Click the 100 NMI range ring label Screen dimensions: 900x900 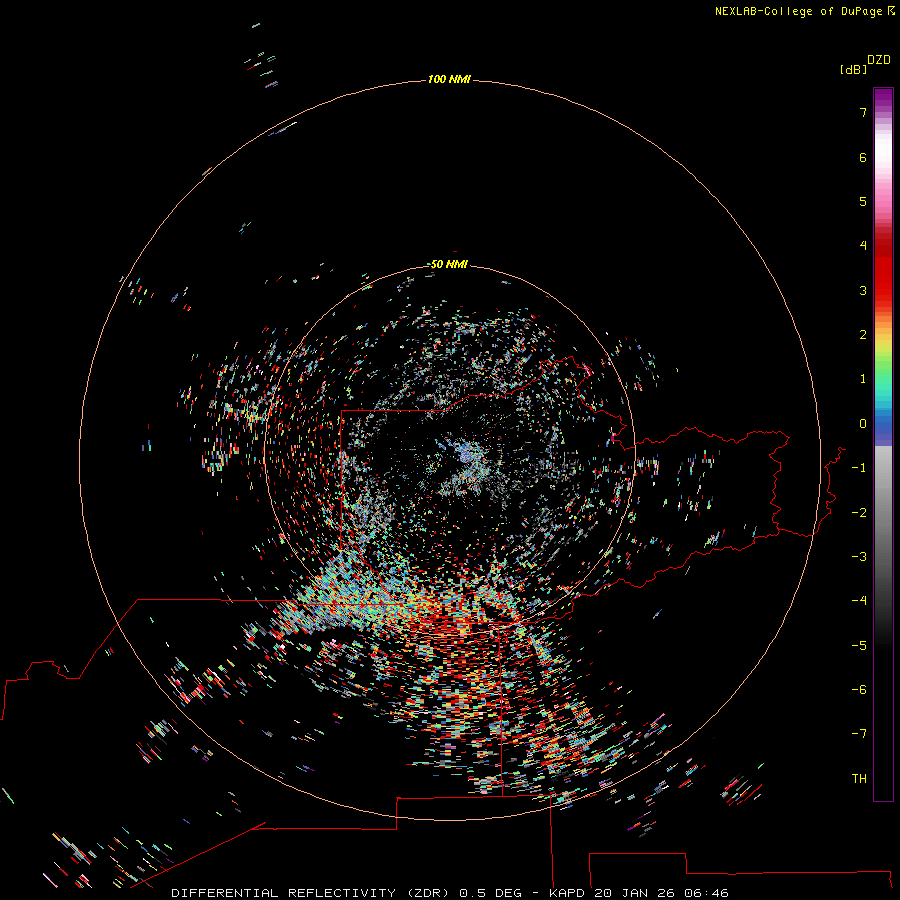coord(449,79)
